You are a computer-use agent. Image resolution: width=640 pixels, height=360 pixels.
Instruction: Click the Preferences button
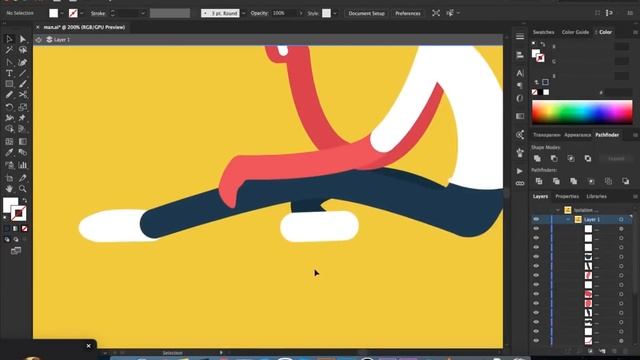pos(407,13)
